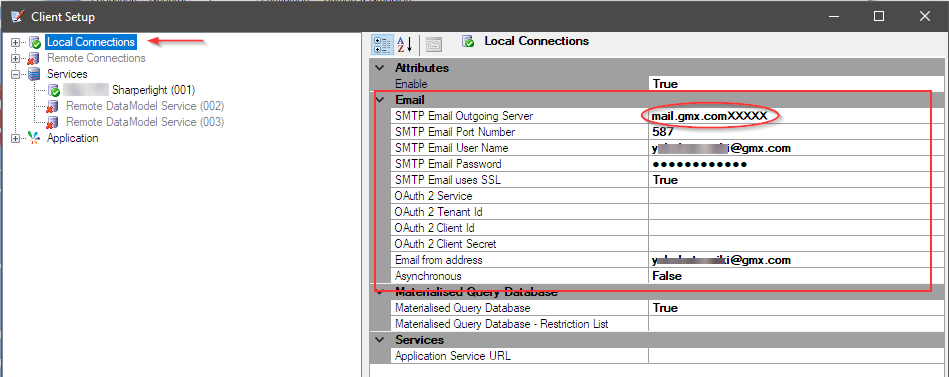The image size is (949, 377).
Task: Click the Remote DataModel Service (002) icon
Action: [54, 106]
